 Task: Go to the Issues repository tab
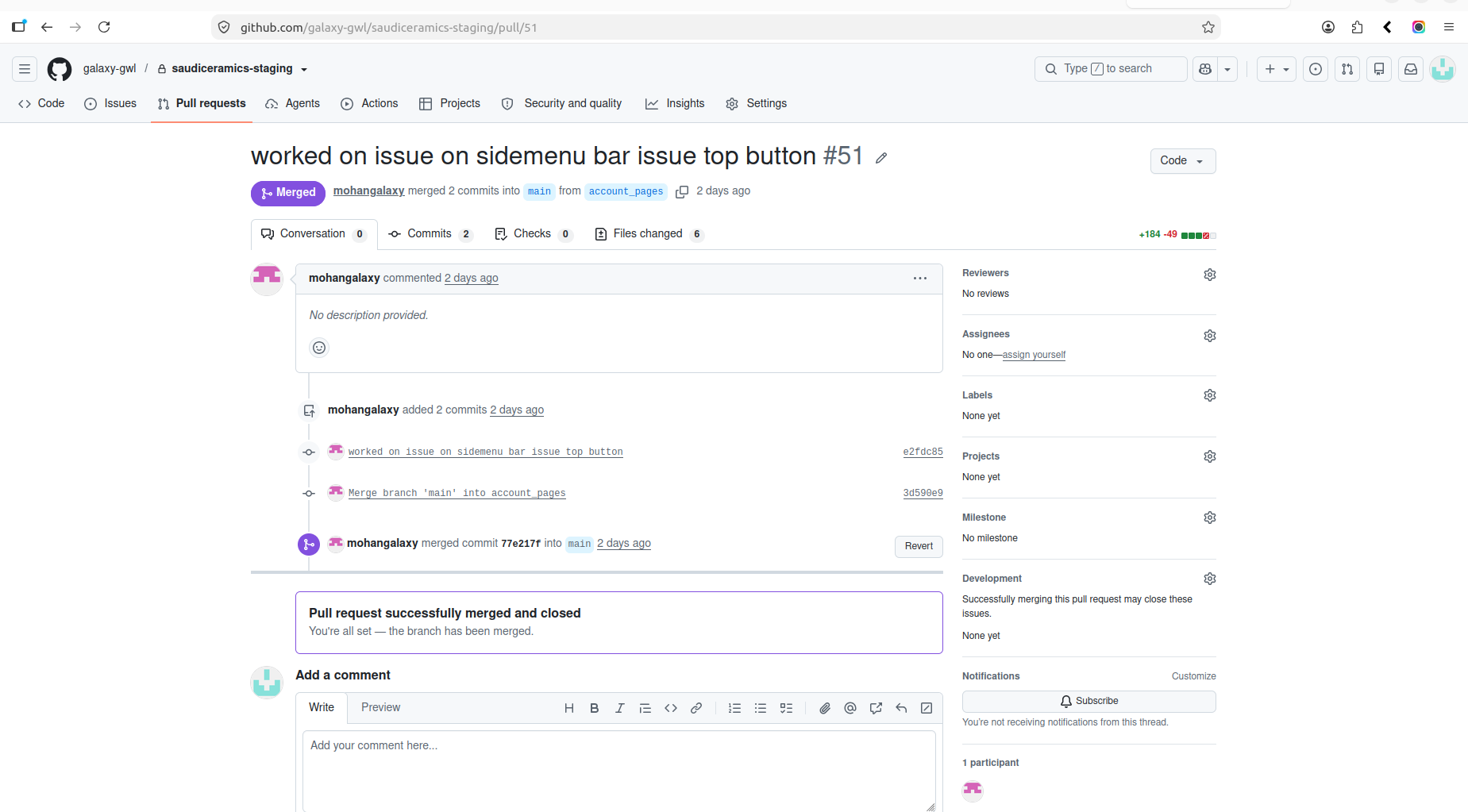(x=110, y=104)
